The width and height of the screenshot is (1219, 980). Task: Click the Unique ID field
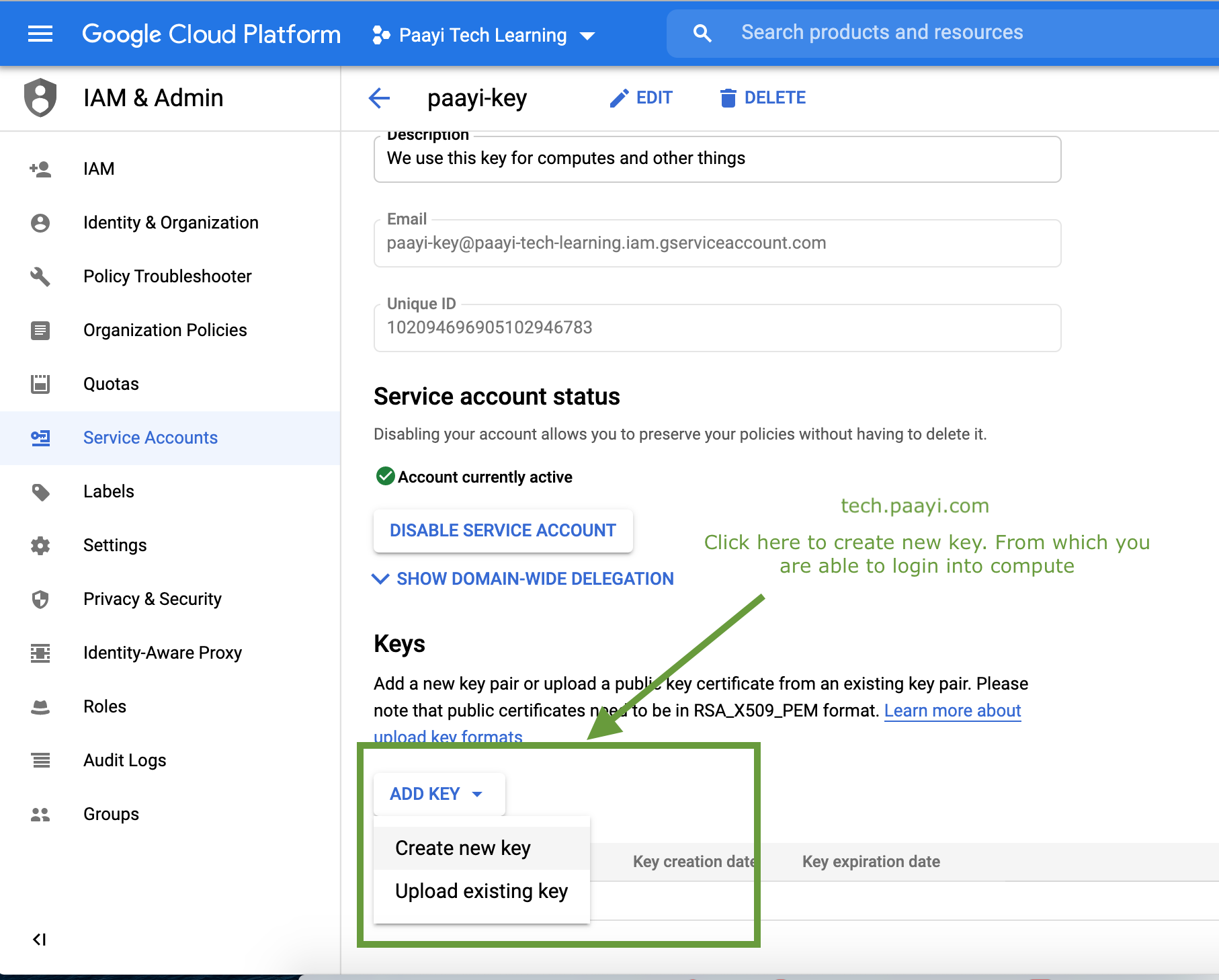pyautogui.click(x=717, y=328)
